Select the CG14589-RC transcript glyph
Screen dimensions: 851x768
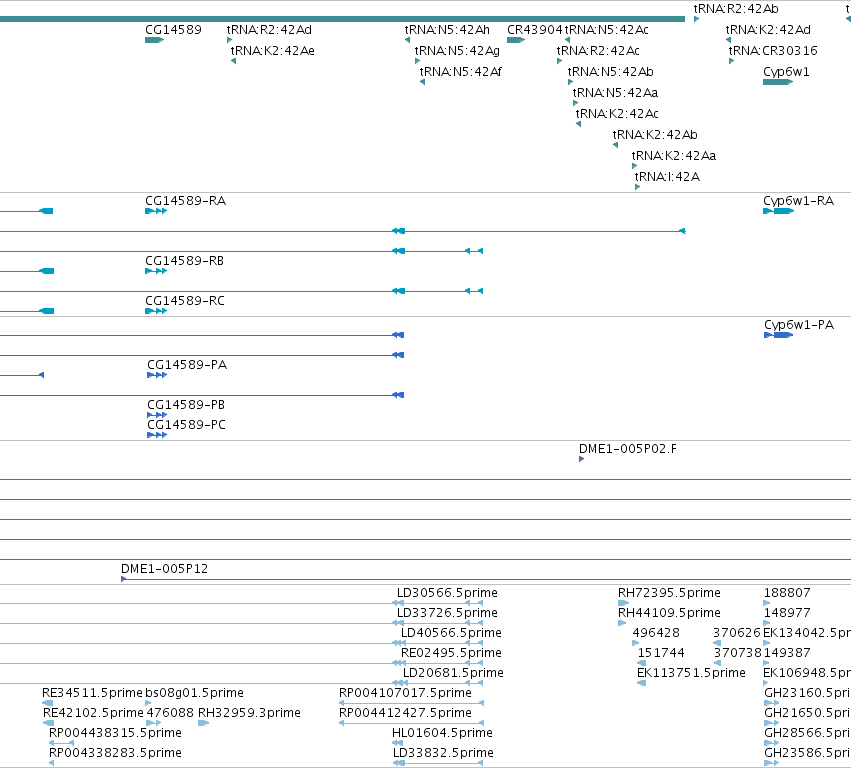pos(156,311)
